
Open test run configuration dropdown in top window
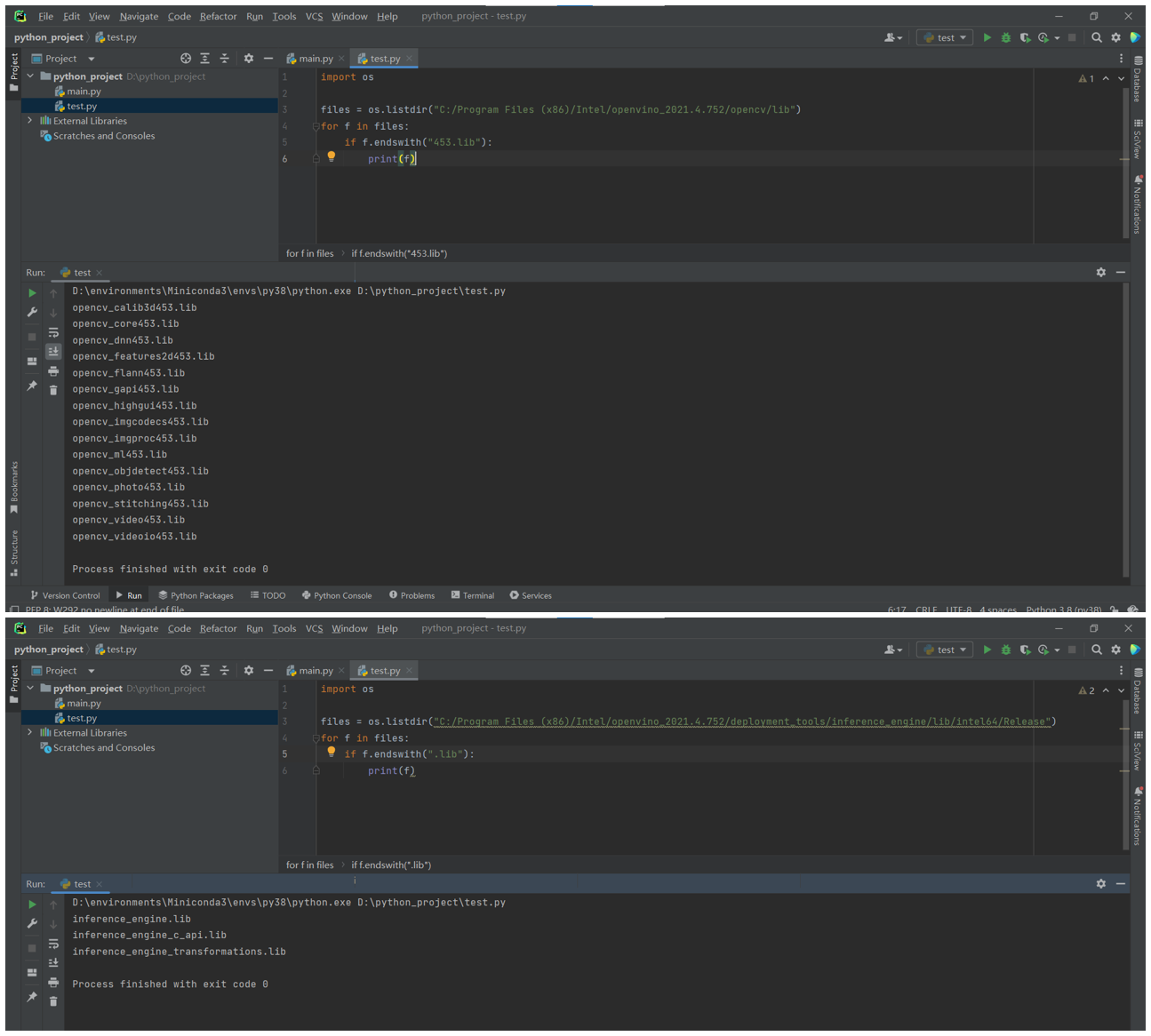point(945,37)
